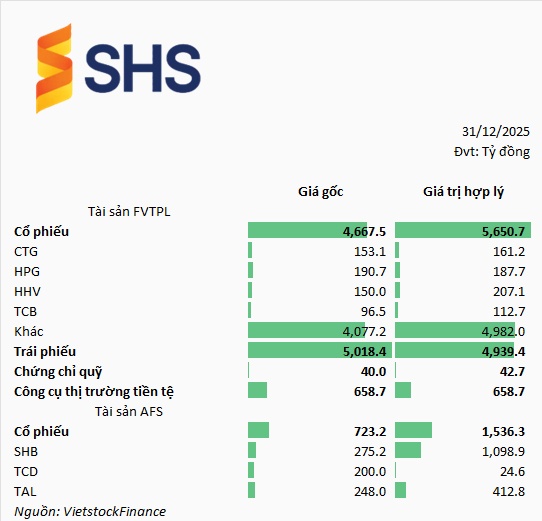Image resolution: width=542 pixels, height=521 pixels.
Task: Click the Nguồn: VietstockFinance source text
Action: (90, 512)
